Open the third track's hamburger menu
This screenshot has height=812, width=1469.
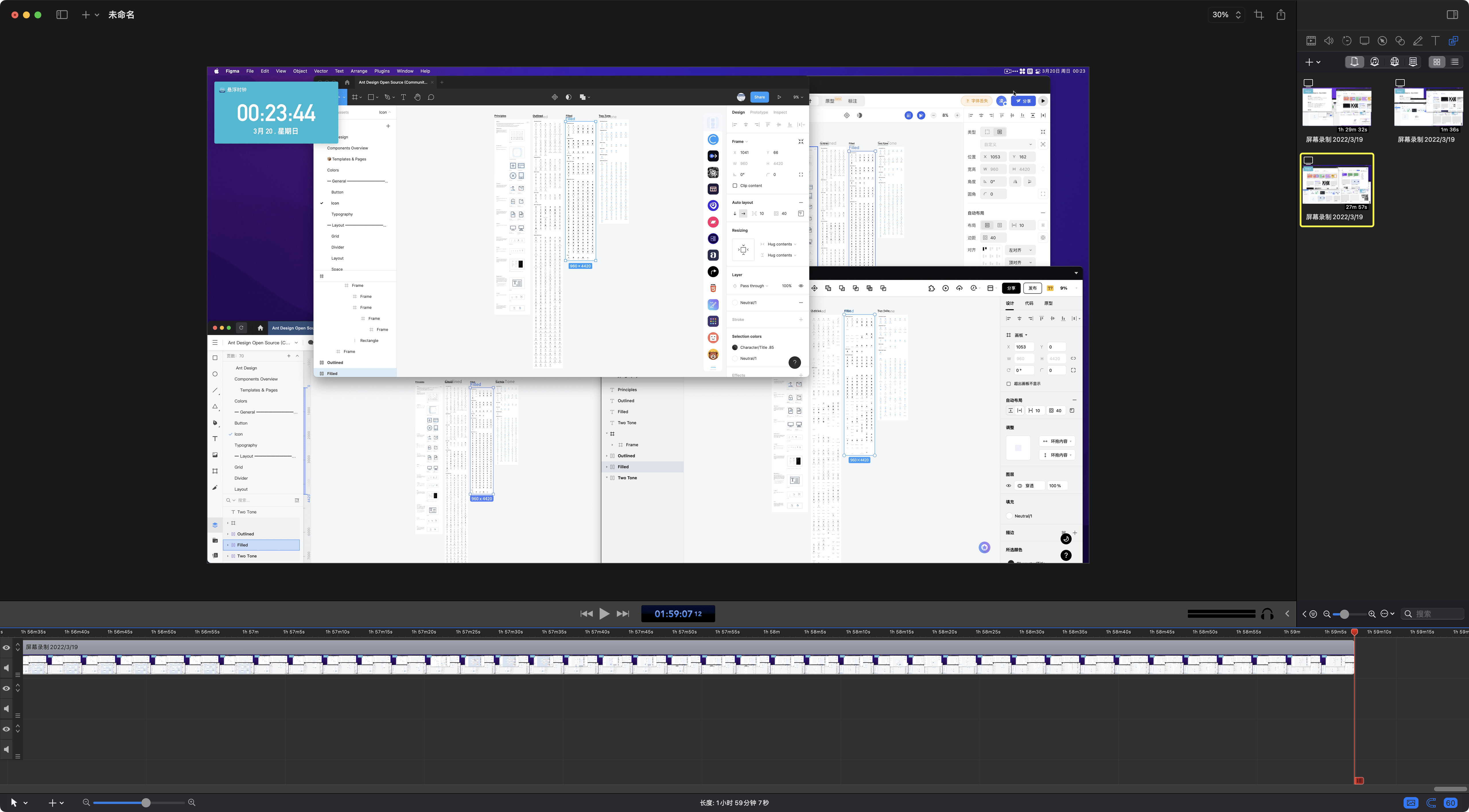coord(18,756)
